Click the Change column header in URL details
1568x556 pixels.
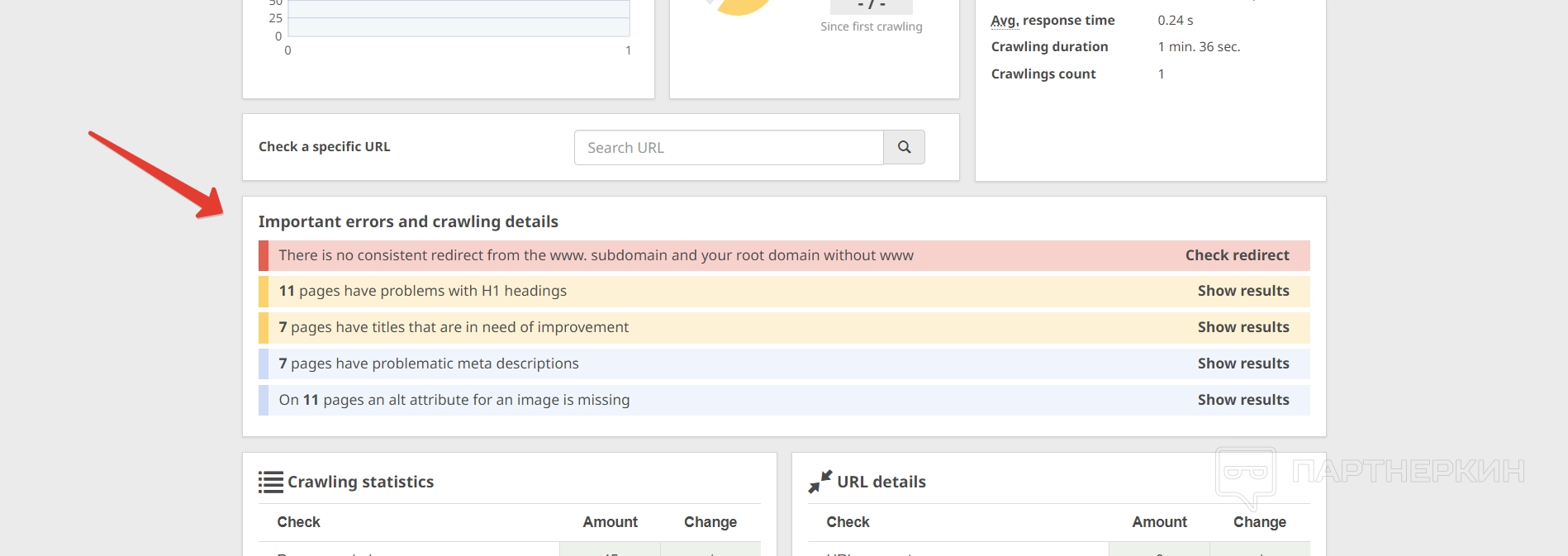(1259, 522)
